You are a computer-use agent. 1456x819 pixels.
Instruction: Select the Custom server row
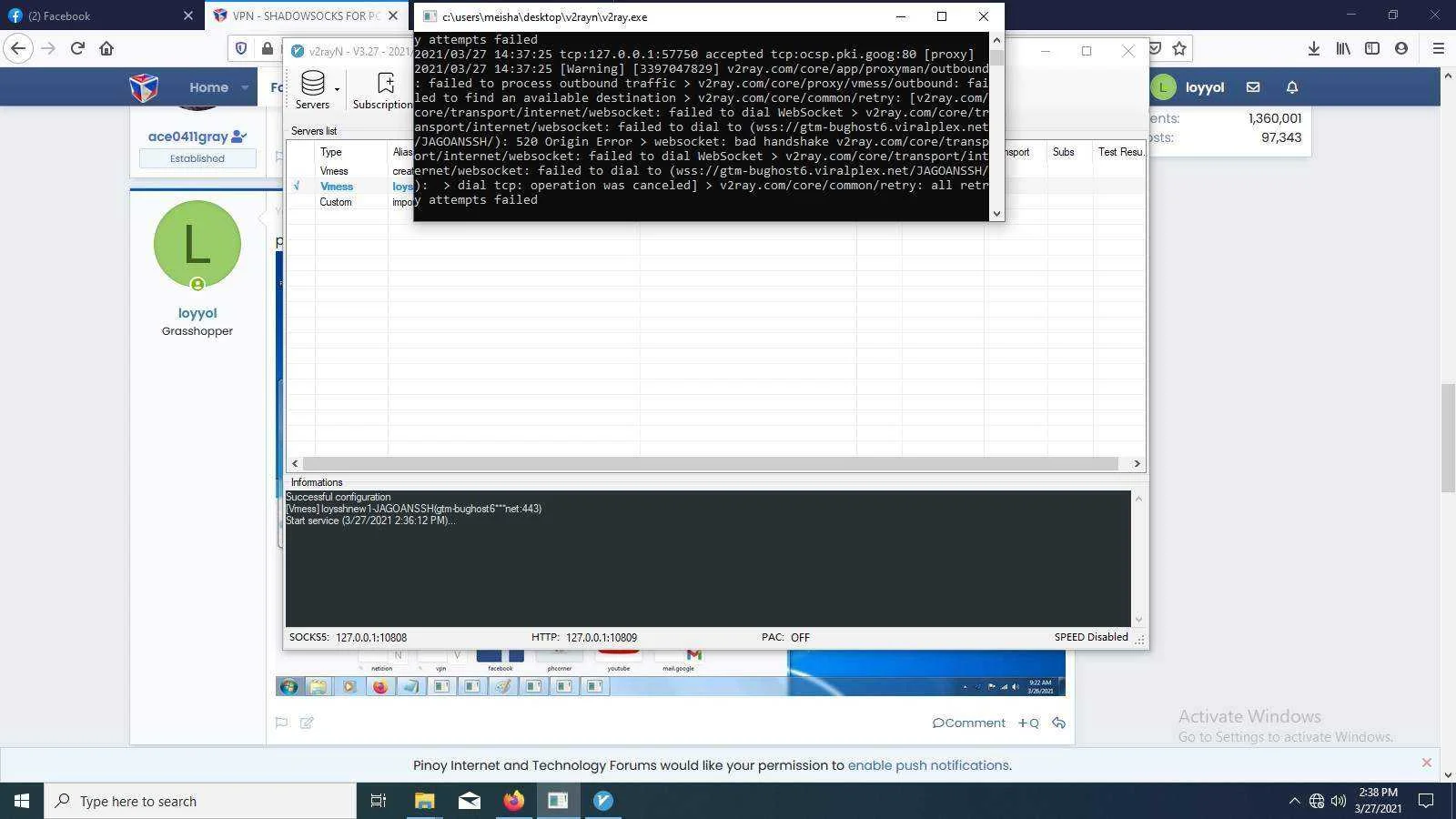348,202
